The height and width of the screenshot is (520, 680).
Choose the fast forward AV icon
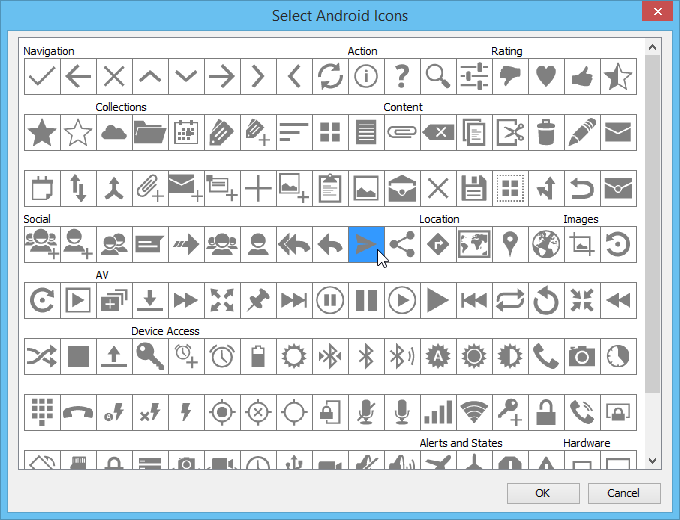click(186, 300)
